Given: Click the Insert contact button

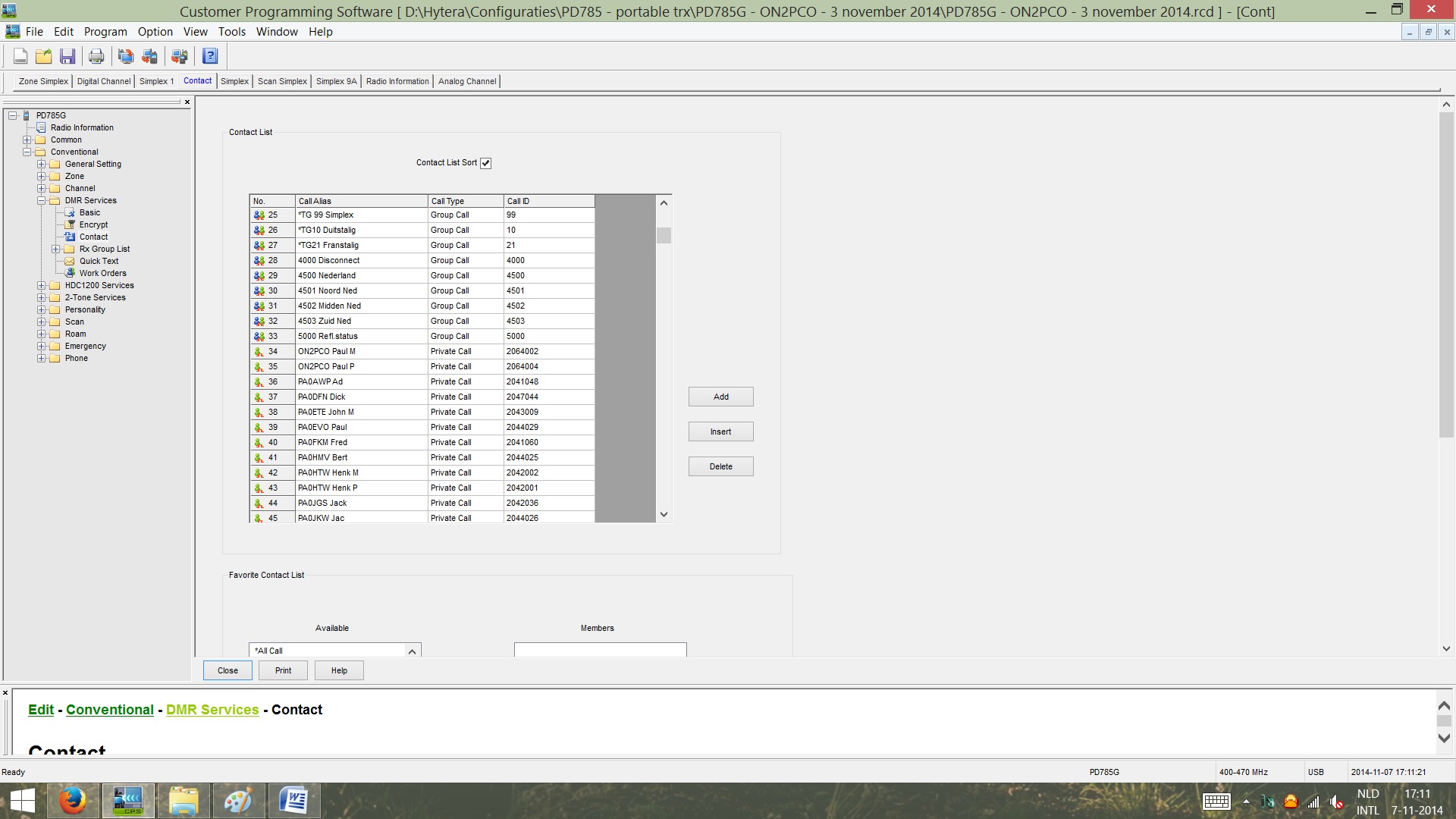Looking at the screenshot, I should tap(721, 431).
